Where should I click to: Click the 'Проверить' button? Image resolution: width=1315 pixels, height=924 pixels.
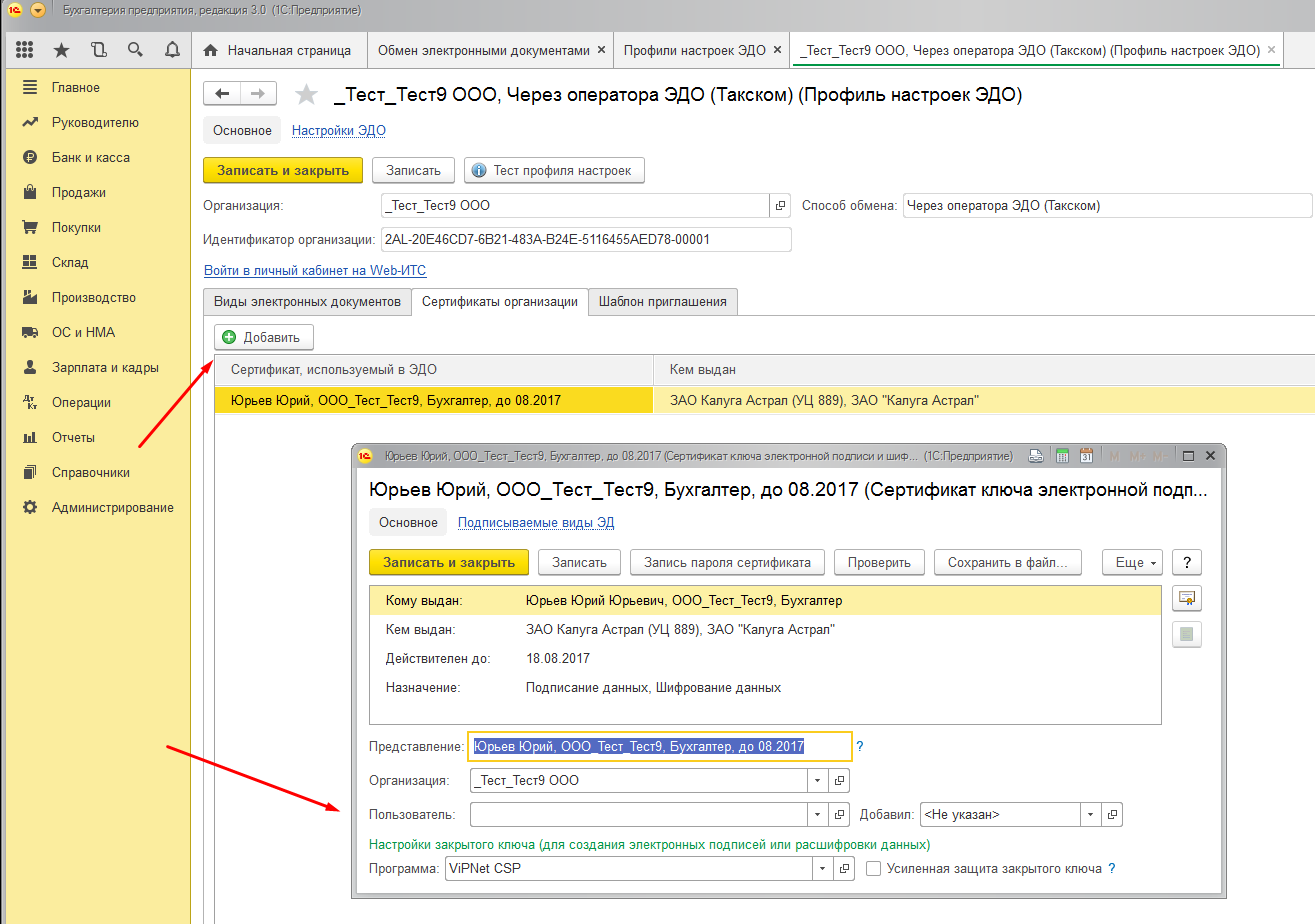click(879, 562)
